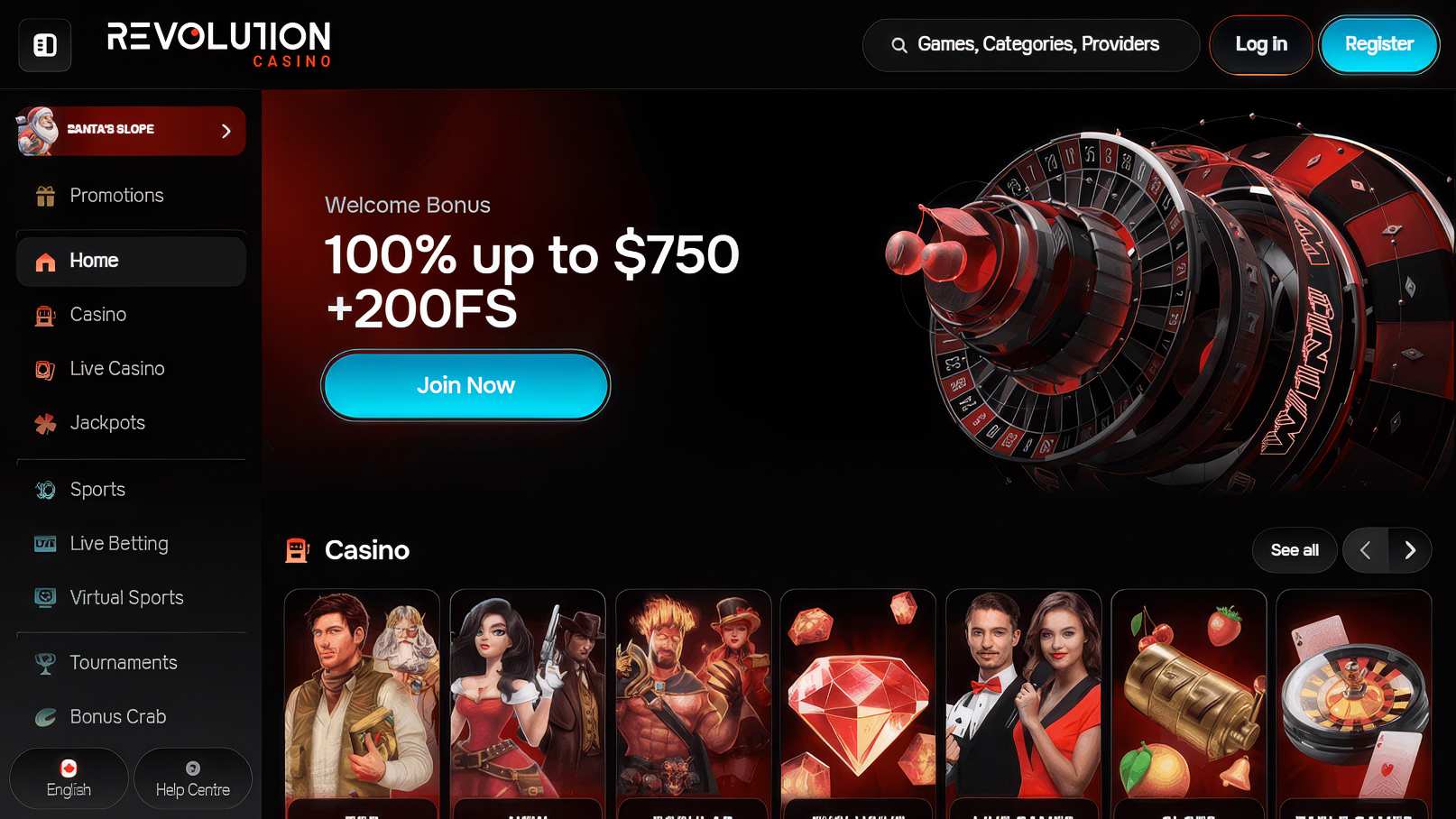
Task: Open Virtual Sports monitor icon
Action: point(45,598)
